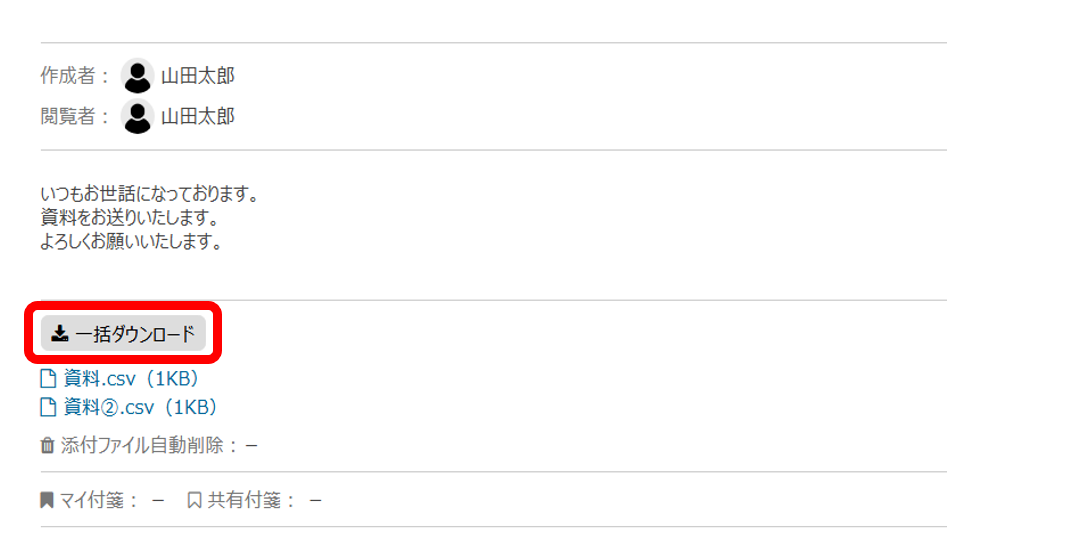Click the 添付ファイル自動削除 label text
1076x559 pixels.
tap(142, 446)
